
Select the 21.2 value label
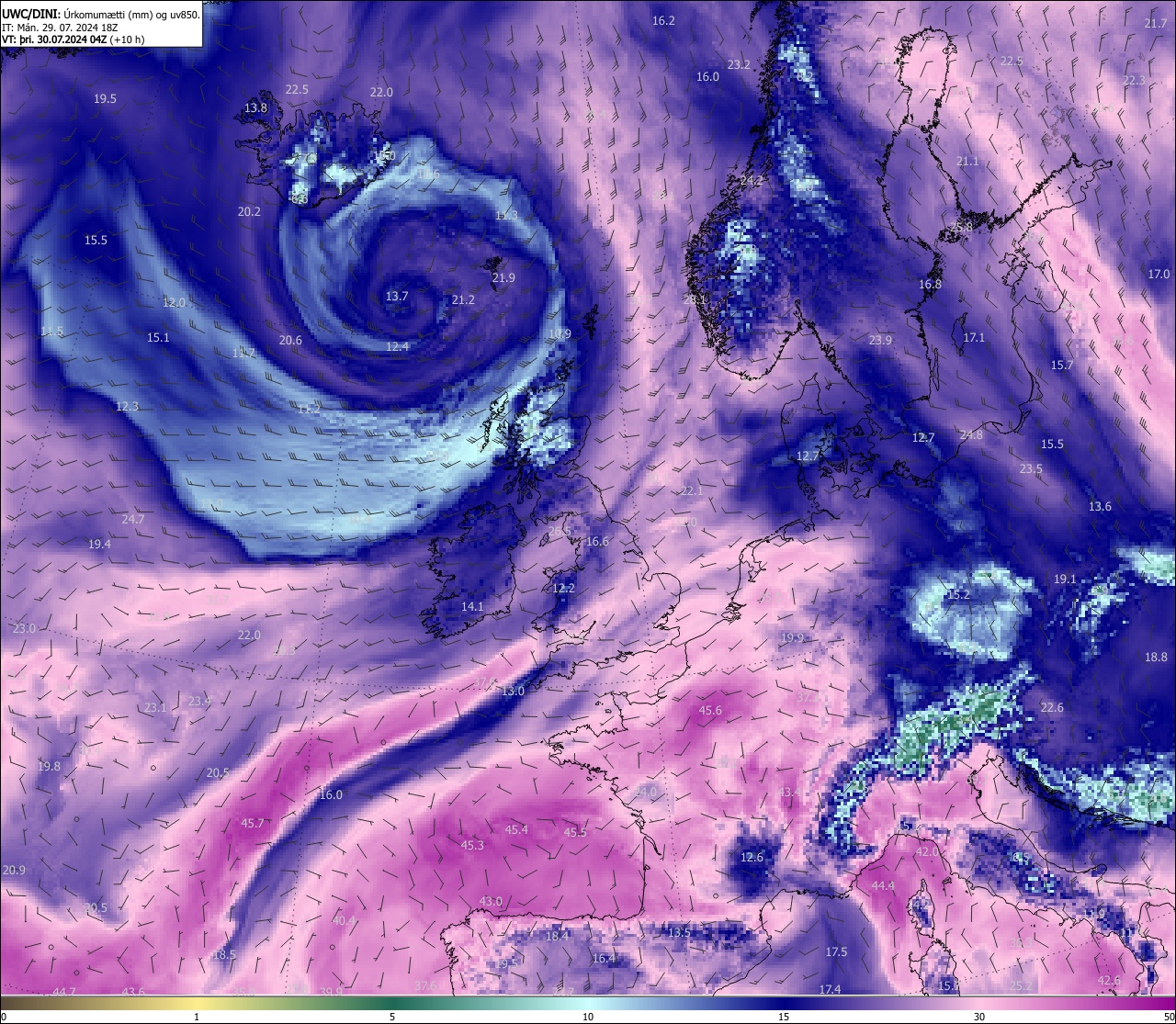[x=463, y=299]
